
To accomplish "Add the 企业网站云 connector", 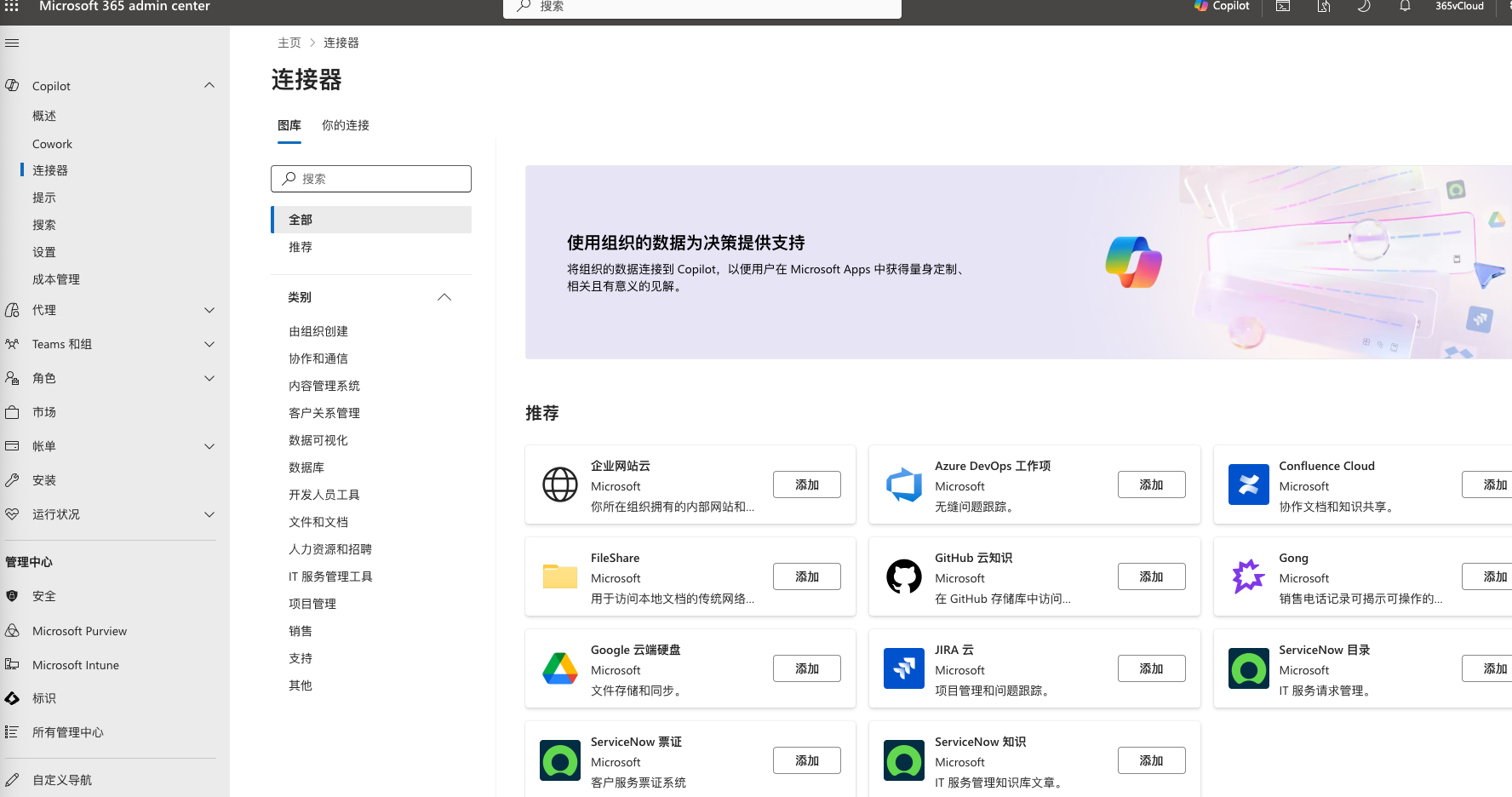I will tap(807, 485).
